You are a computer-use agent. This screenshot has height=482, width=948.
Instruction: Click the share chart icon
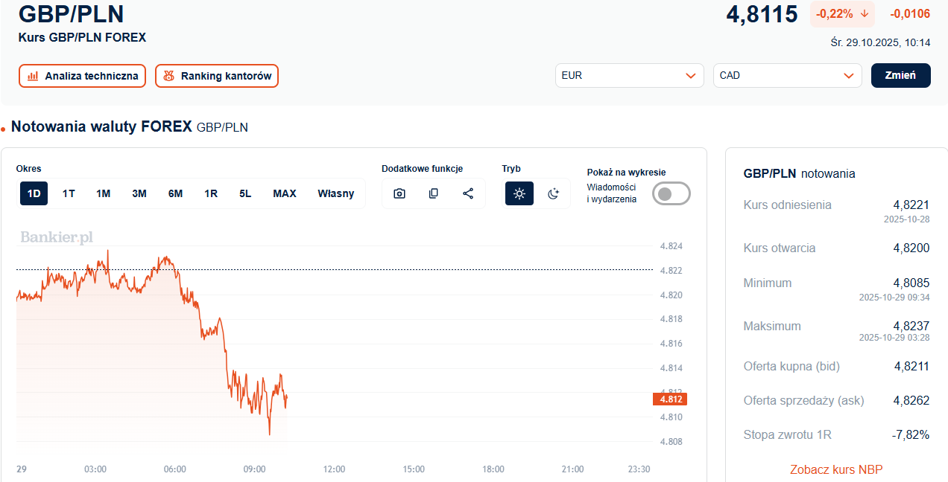click(x=468, y=193)
